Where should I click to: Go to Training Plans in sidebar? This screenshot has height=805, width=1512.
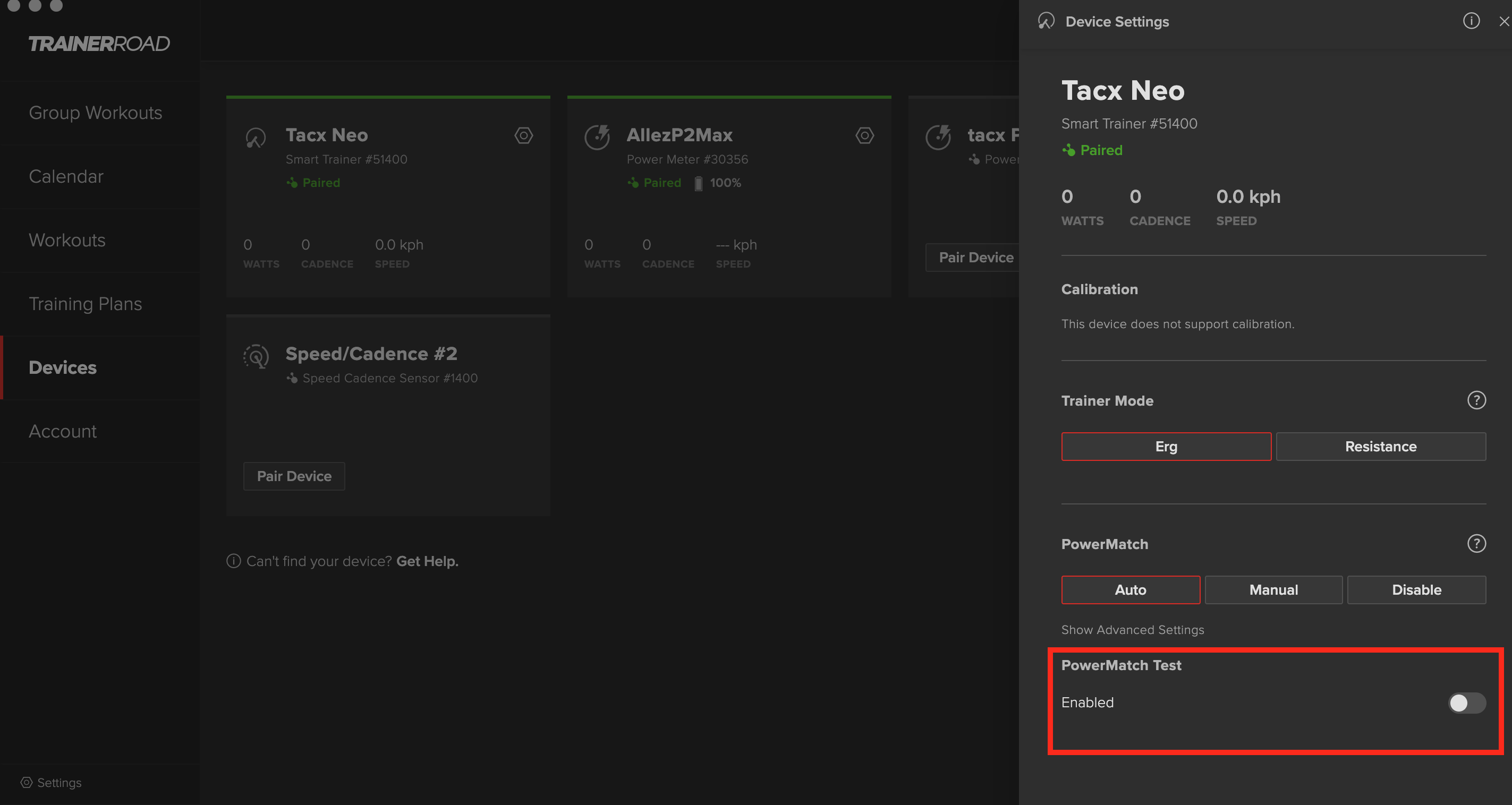(85, 304)
